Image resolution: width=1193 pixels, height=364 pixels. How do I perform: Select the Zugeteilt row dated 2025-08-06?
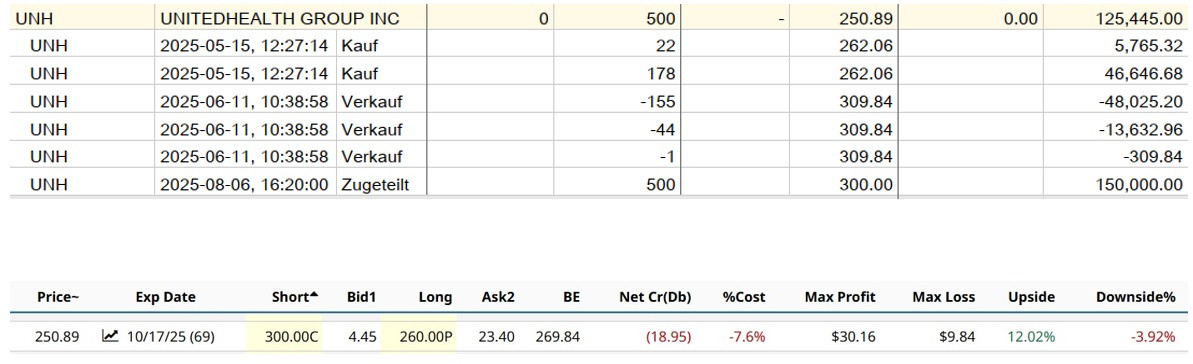600,184
